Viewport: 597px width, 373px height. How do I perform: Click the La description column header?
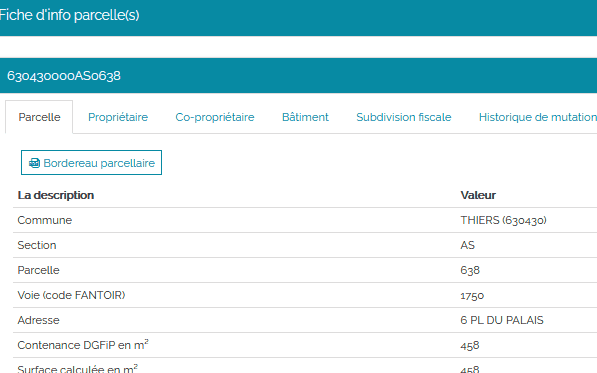[56, 195]
